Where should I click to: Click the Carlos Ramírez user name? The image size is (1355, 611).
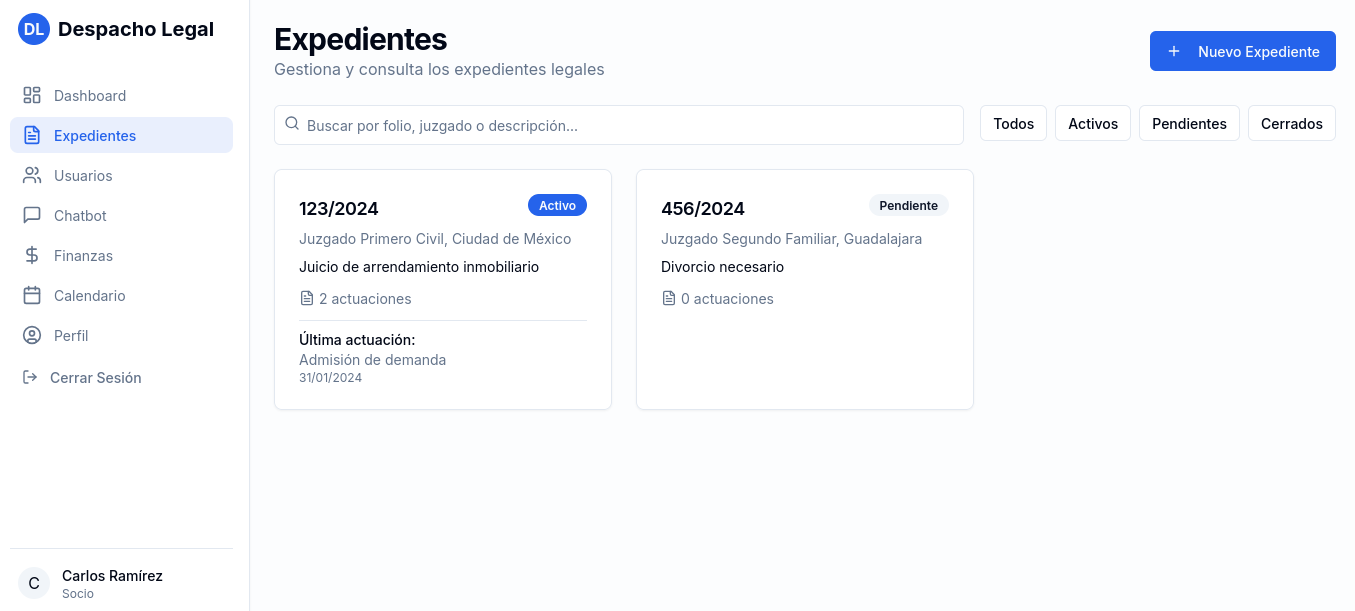pyautogui.click(x=112, y=576)
